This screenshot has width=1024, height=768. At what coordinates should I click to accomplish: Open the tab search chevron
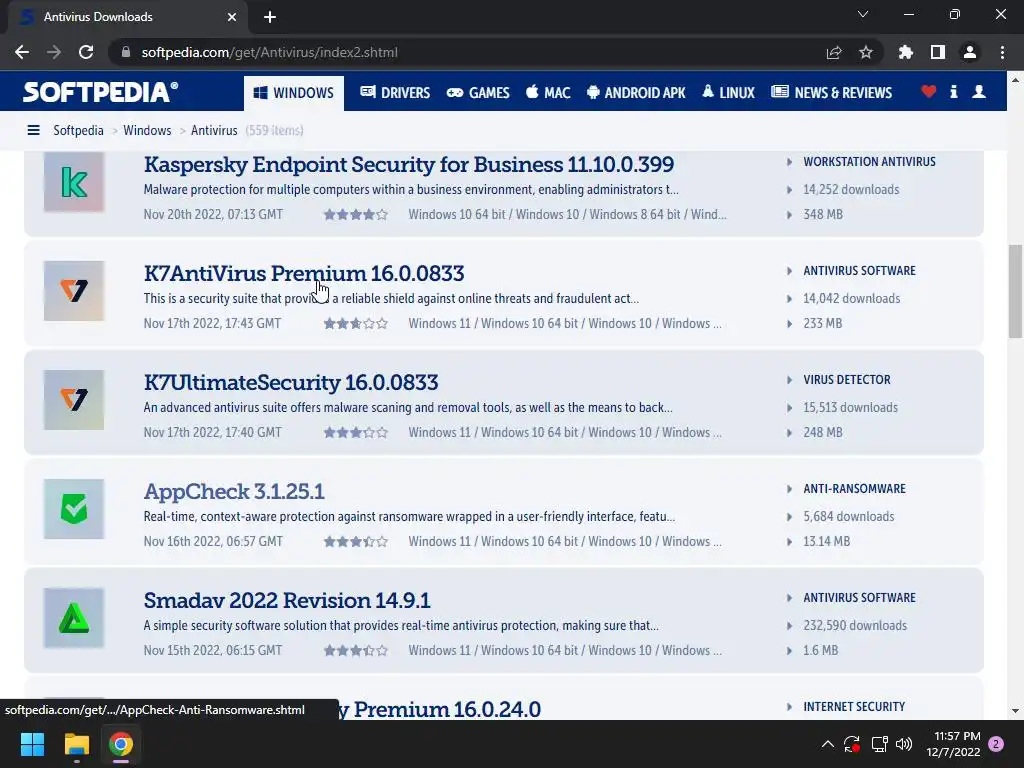click(x=863, y=14)
